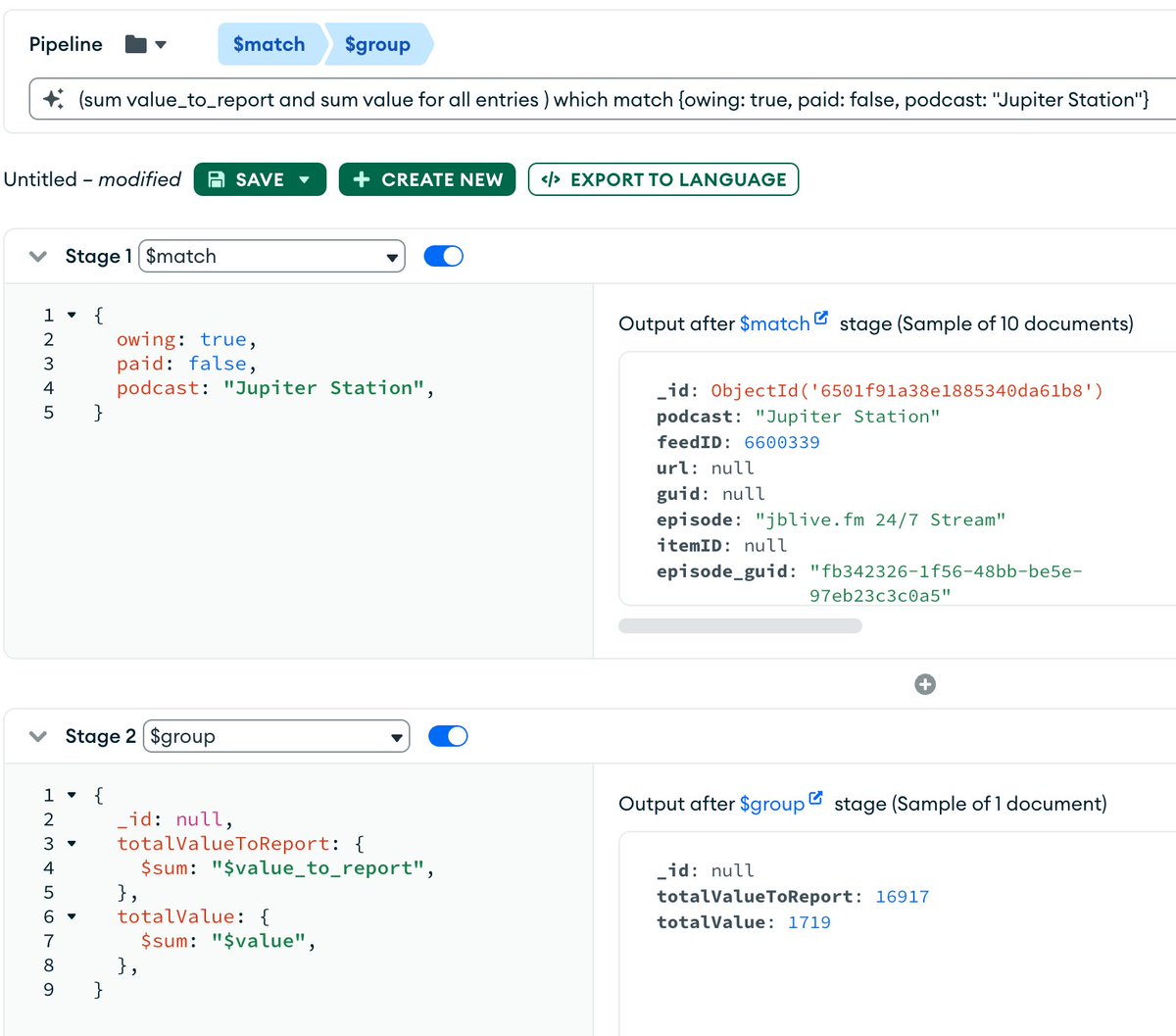
Task: Click 'Untitled – modified' pipeline name
Action: pyautogui.click(x=92, y=179)
